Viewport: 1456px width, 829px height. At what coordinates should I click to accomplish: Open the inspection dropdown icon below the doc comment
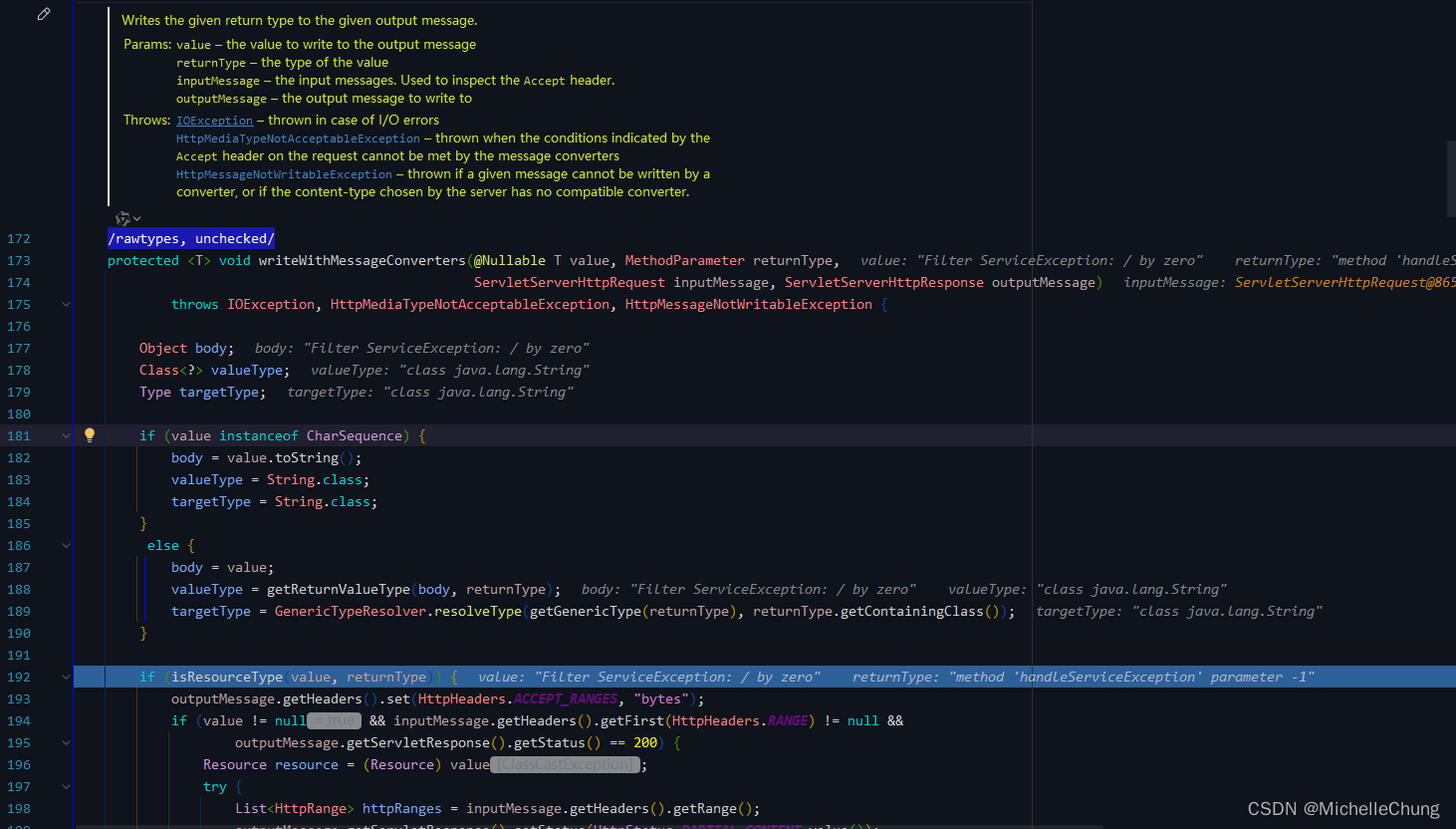[x=127, y=218]
